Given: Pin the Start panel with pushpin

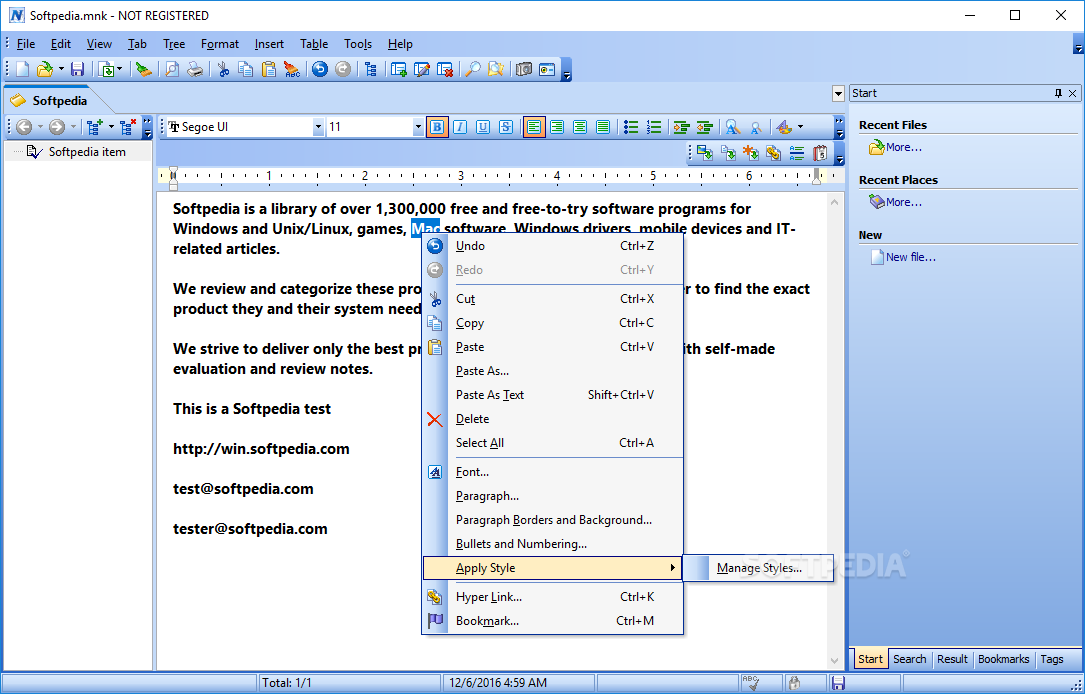Looking at the screenshot, I should (1058, 93).
